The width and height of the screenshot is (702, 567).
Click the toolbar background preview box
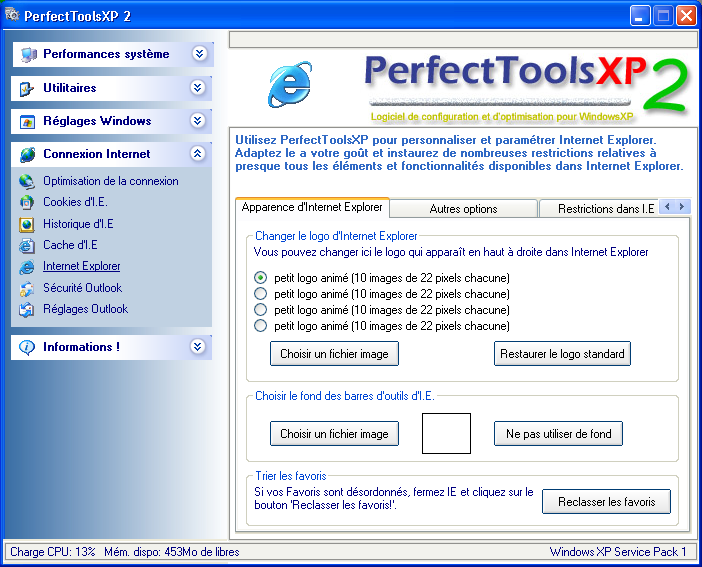click(x=446, y=434)
